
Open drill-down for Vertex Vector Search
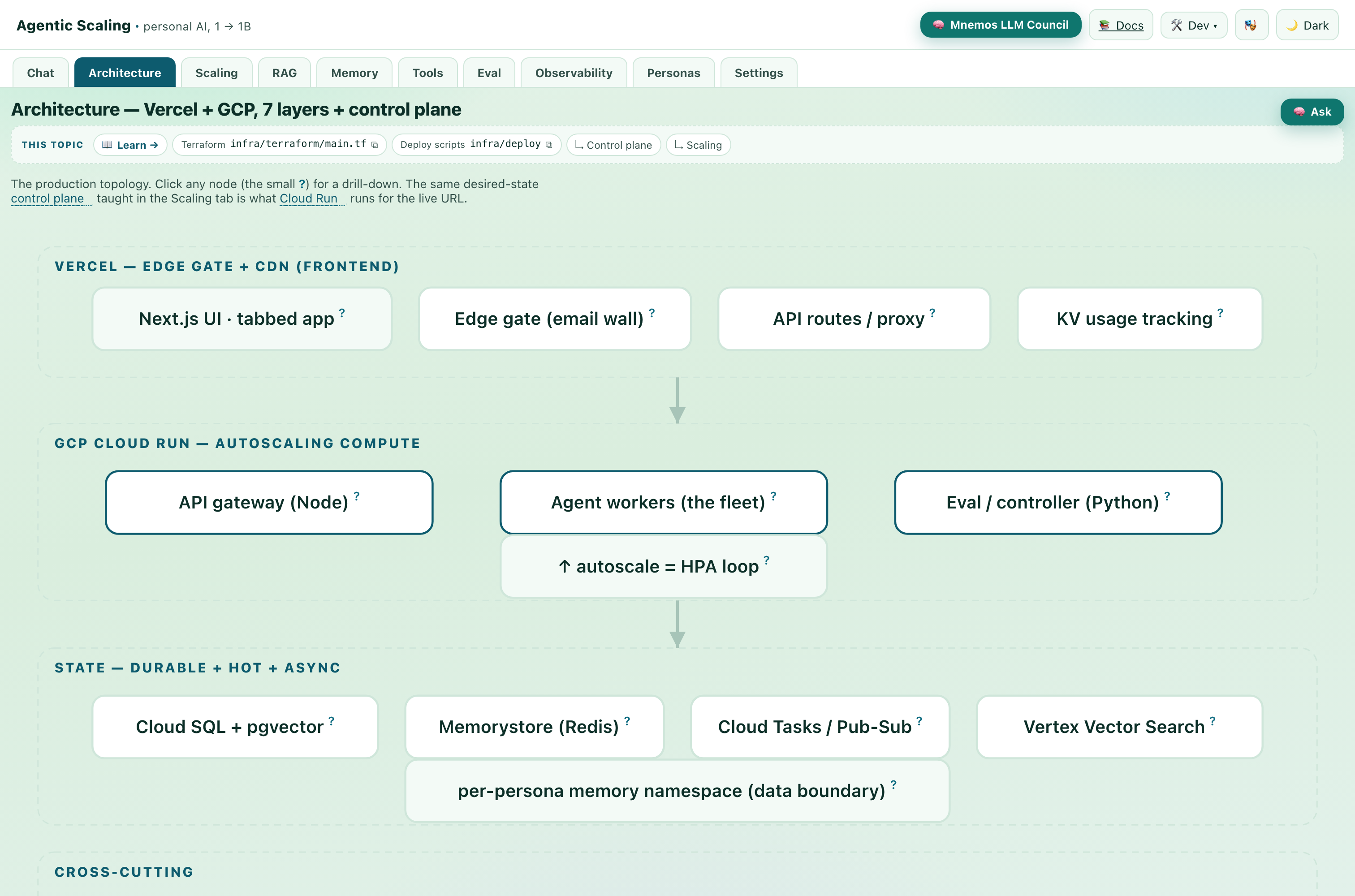click(x=1212, y=720)
